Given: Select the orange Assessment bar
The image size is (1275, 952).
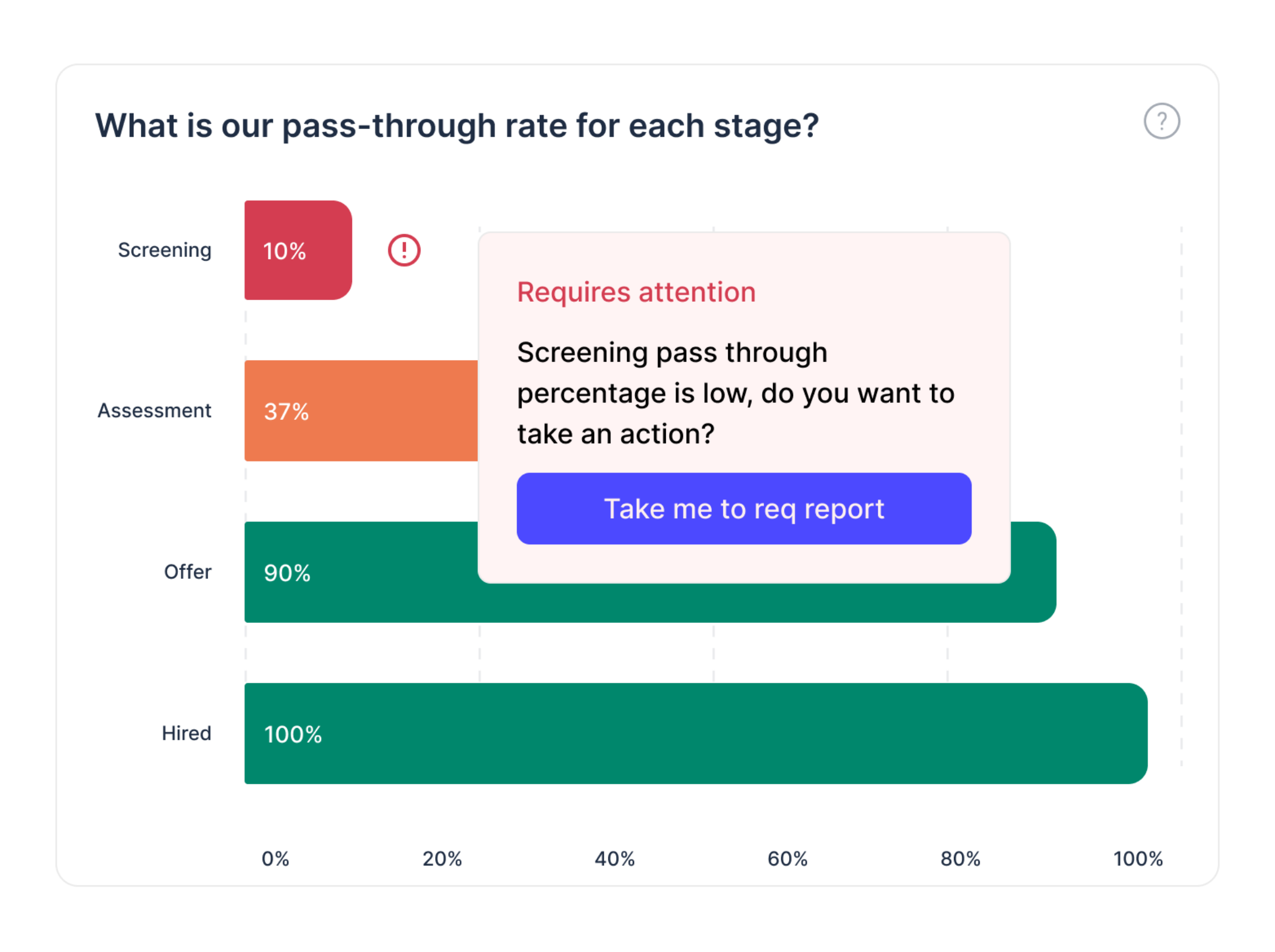Looking at the screenshot, I should tap(360, 411).
